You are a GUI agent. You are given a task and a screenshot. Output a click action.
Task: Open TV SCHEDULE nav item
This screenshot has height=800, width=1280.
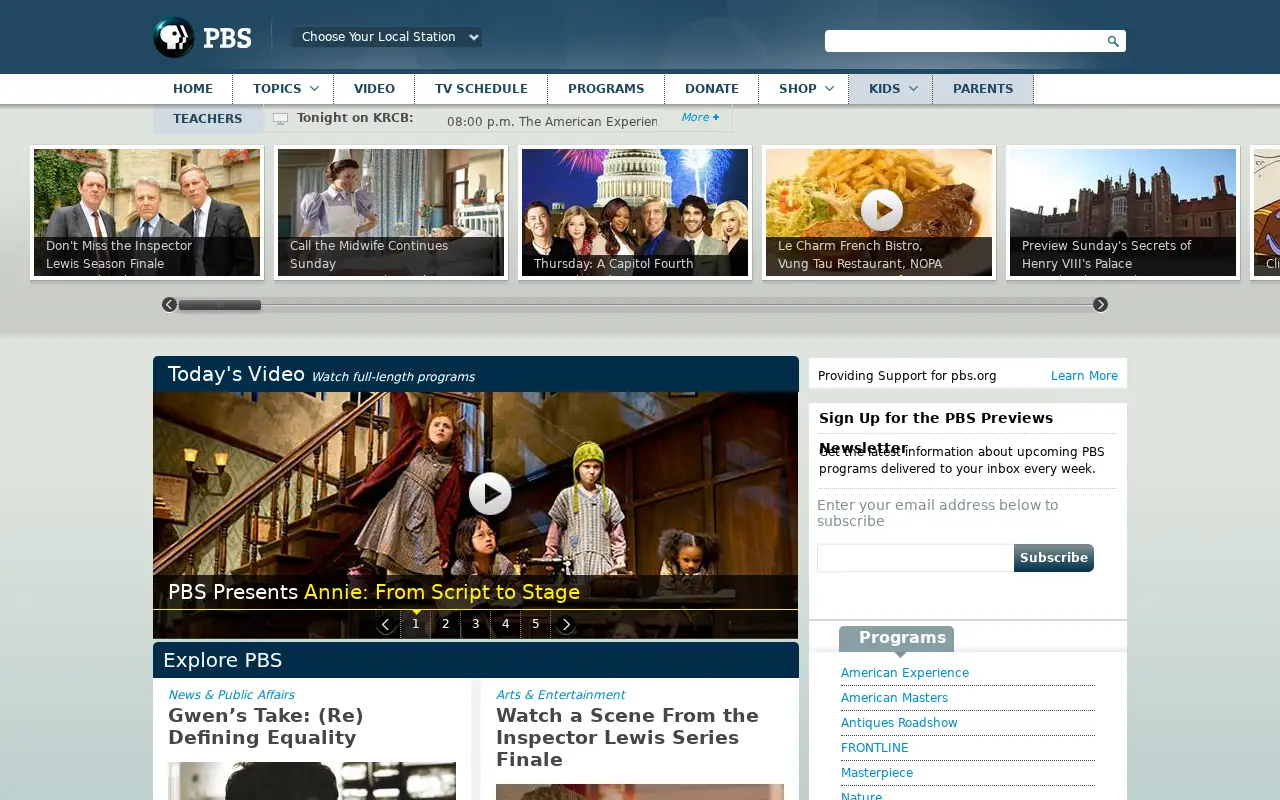pos(481,89)
